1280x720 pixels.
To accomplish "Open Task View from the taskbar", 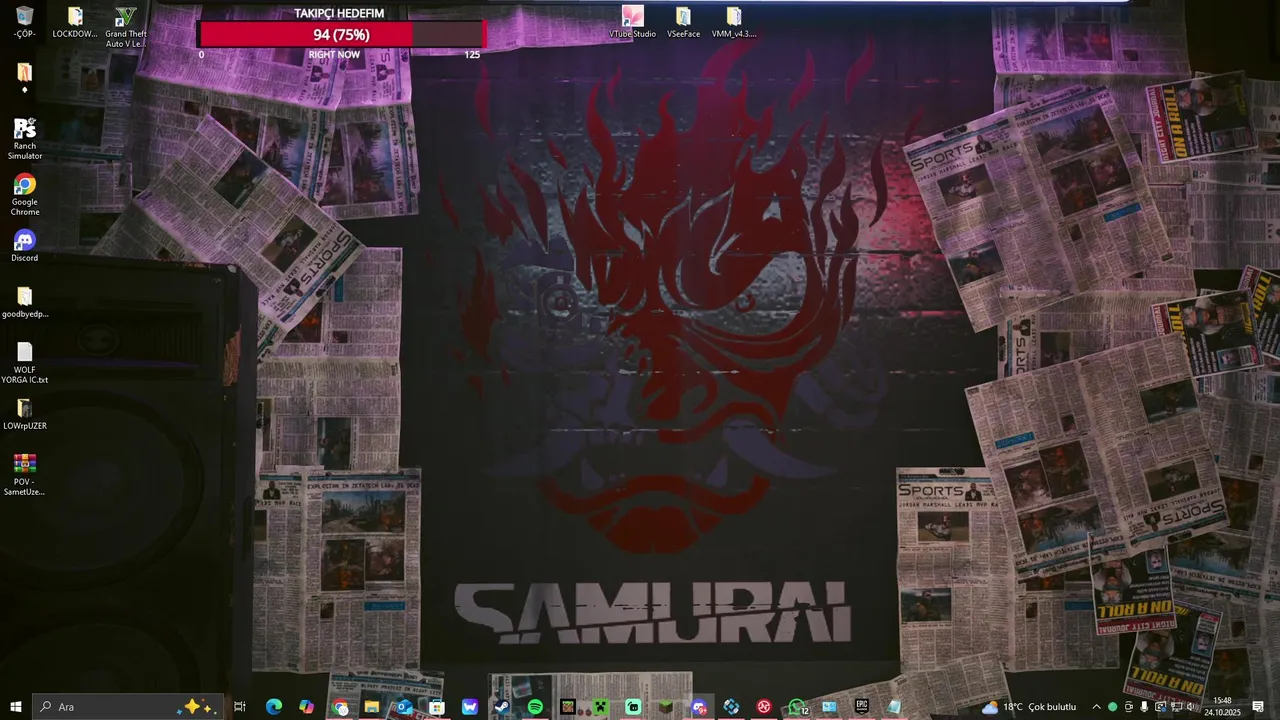I will click(x=240, y=707).
